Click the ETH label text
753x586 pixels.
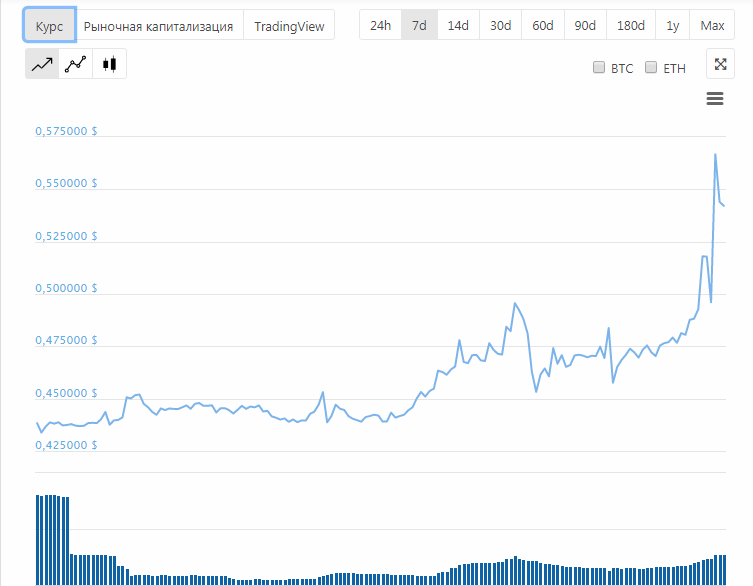(x=674, y=69)
